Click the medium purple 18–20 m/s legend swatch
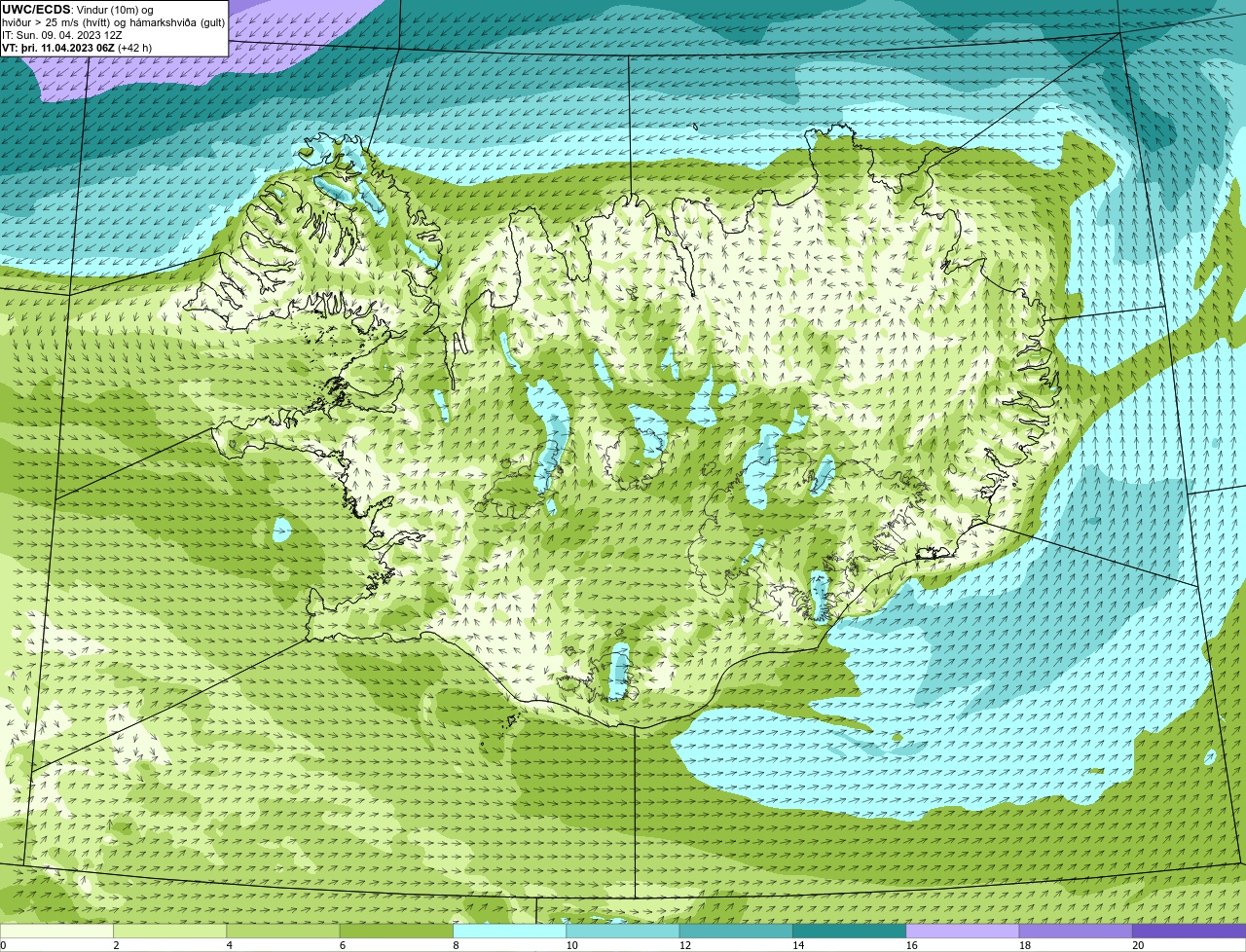Viewport: 1246px width, 952px height. [x=1076, y=932]
